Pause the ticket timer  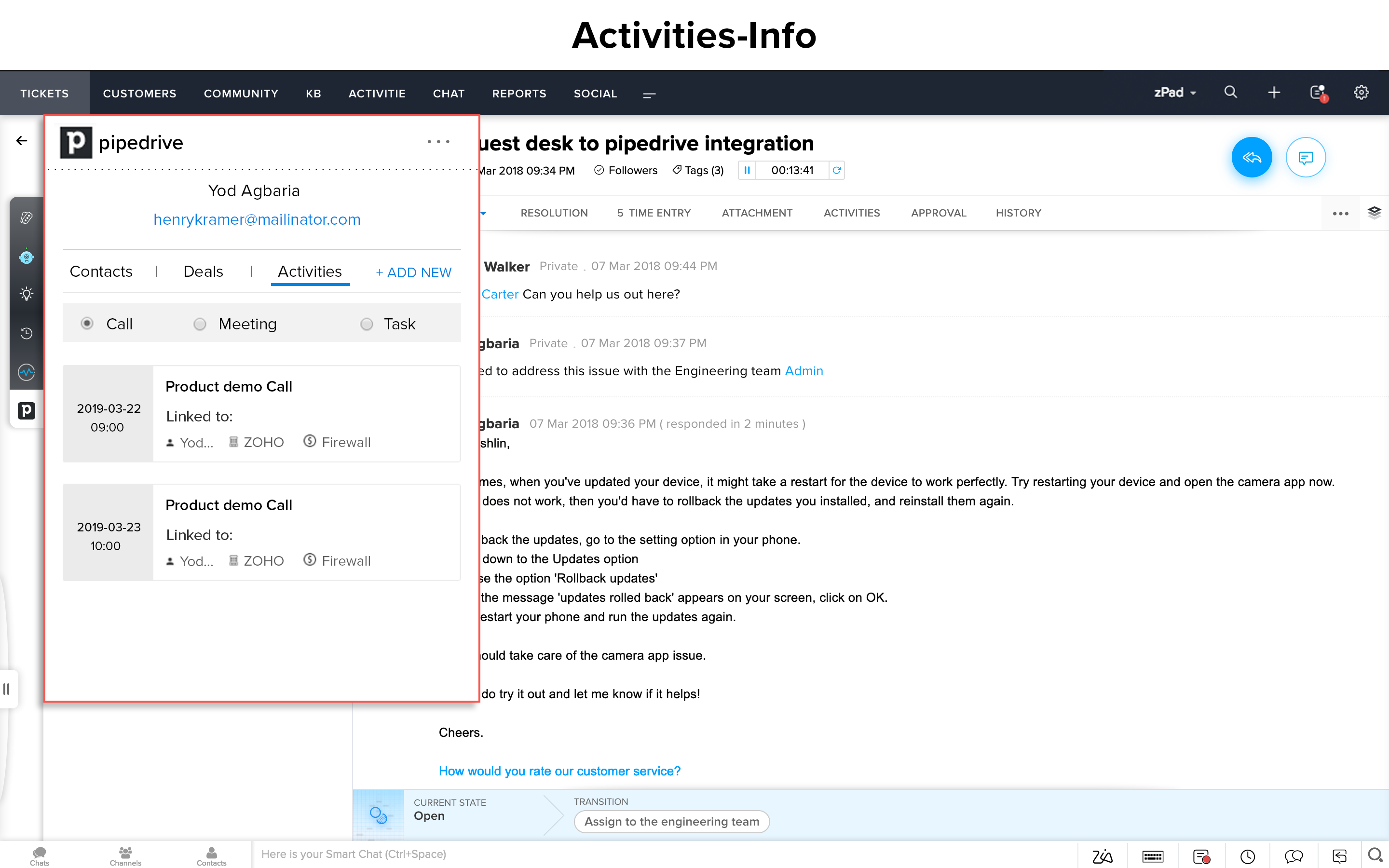tap(747, 171)
